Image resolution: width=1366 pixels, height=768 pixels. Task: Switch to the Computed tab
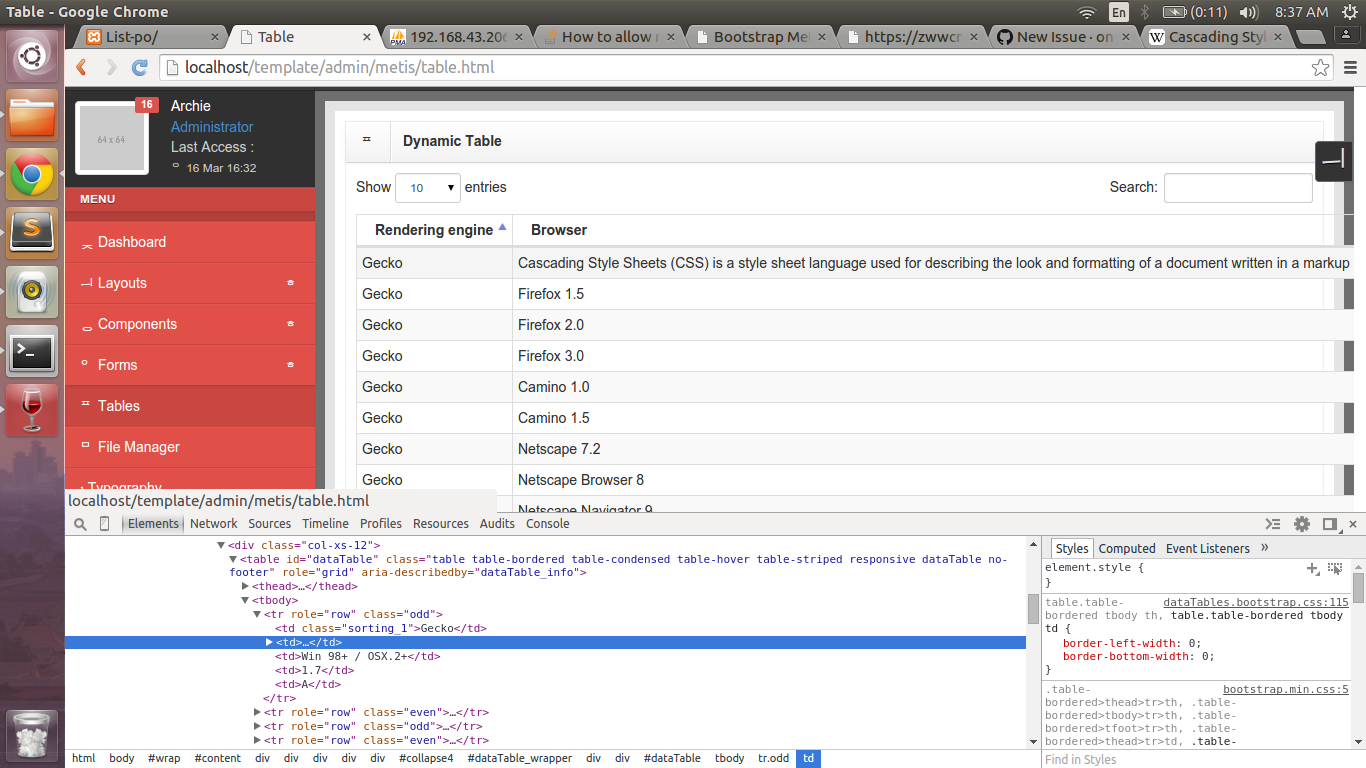[1127, 548]
